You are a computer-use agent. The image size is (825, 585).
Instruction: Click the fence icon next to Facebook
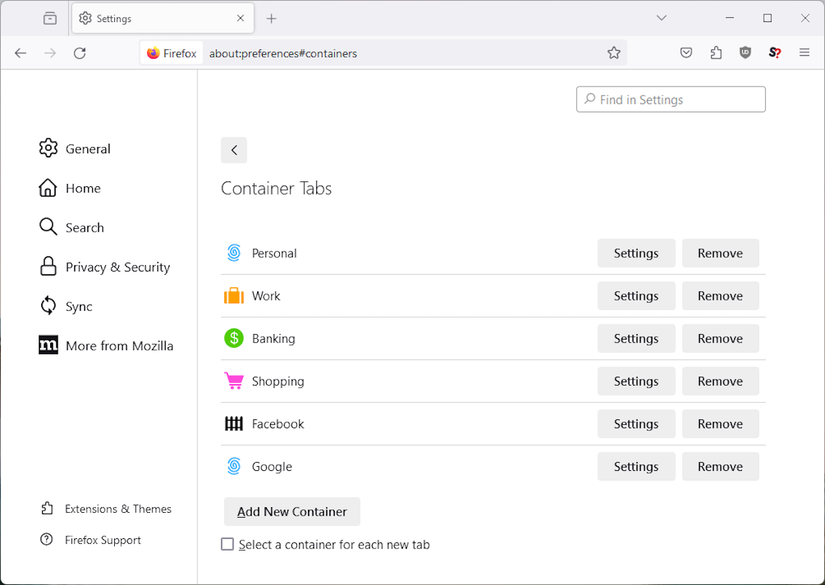tap(233, 423)
